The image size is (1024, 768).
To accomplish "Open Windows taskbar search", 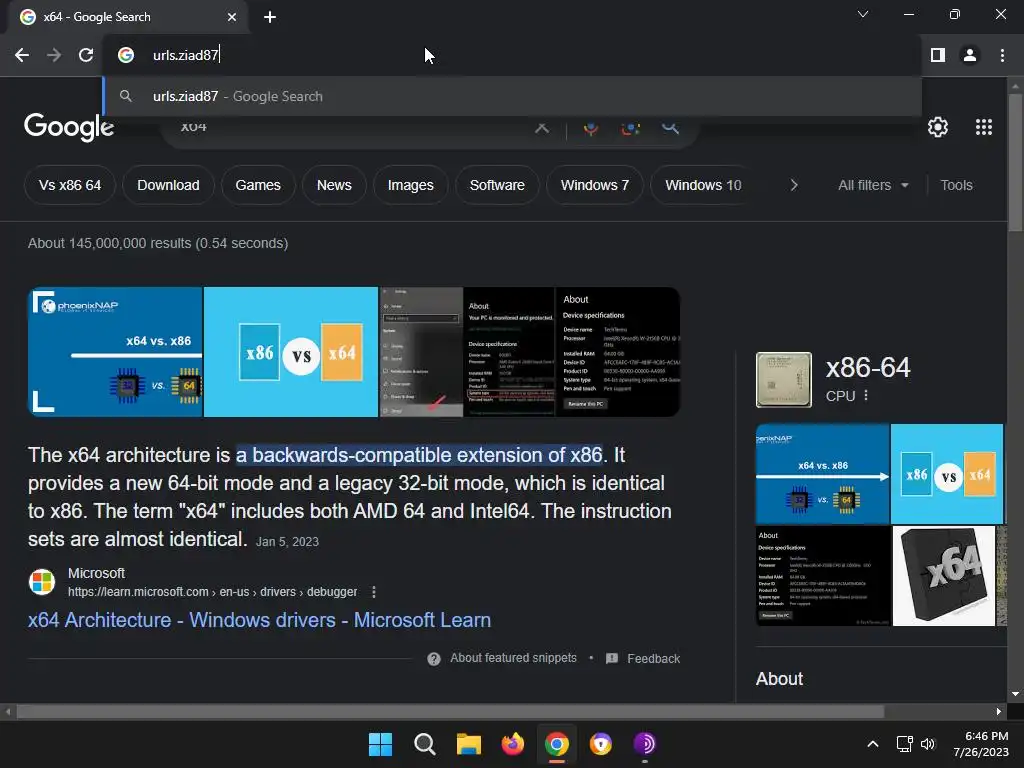I will coord(424,744).
